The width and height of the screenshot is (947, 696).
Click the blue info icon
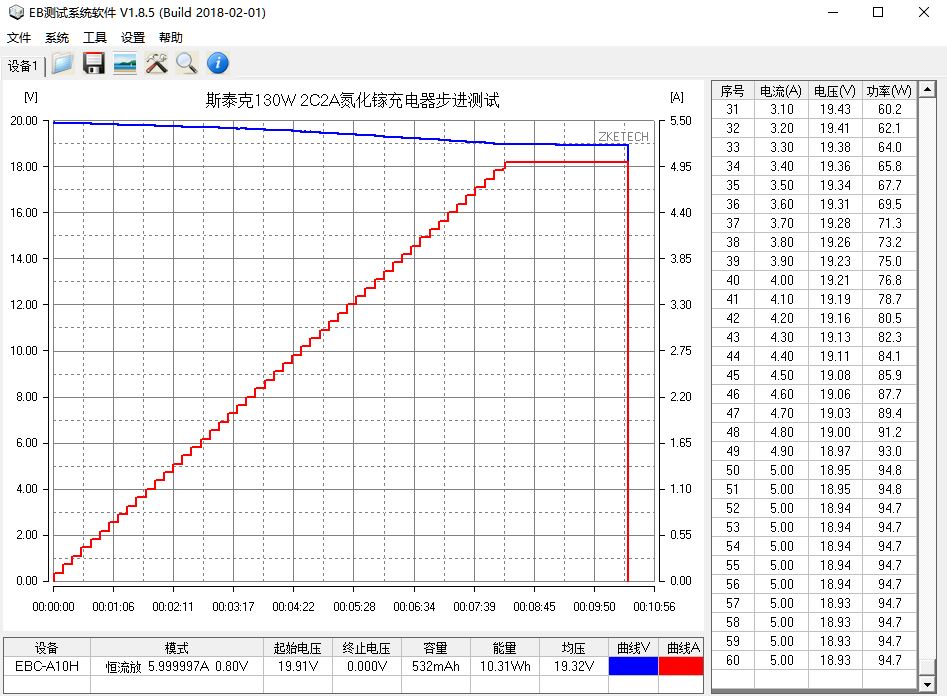(x=218, y=64)
